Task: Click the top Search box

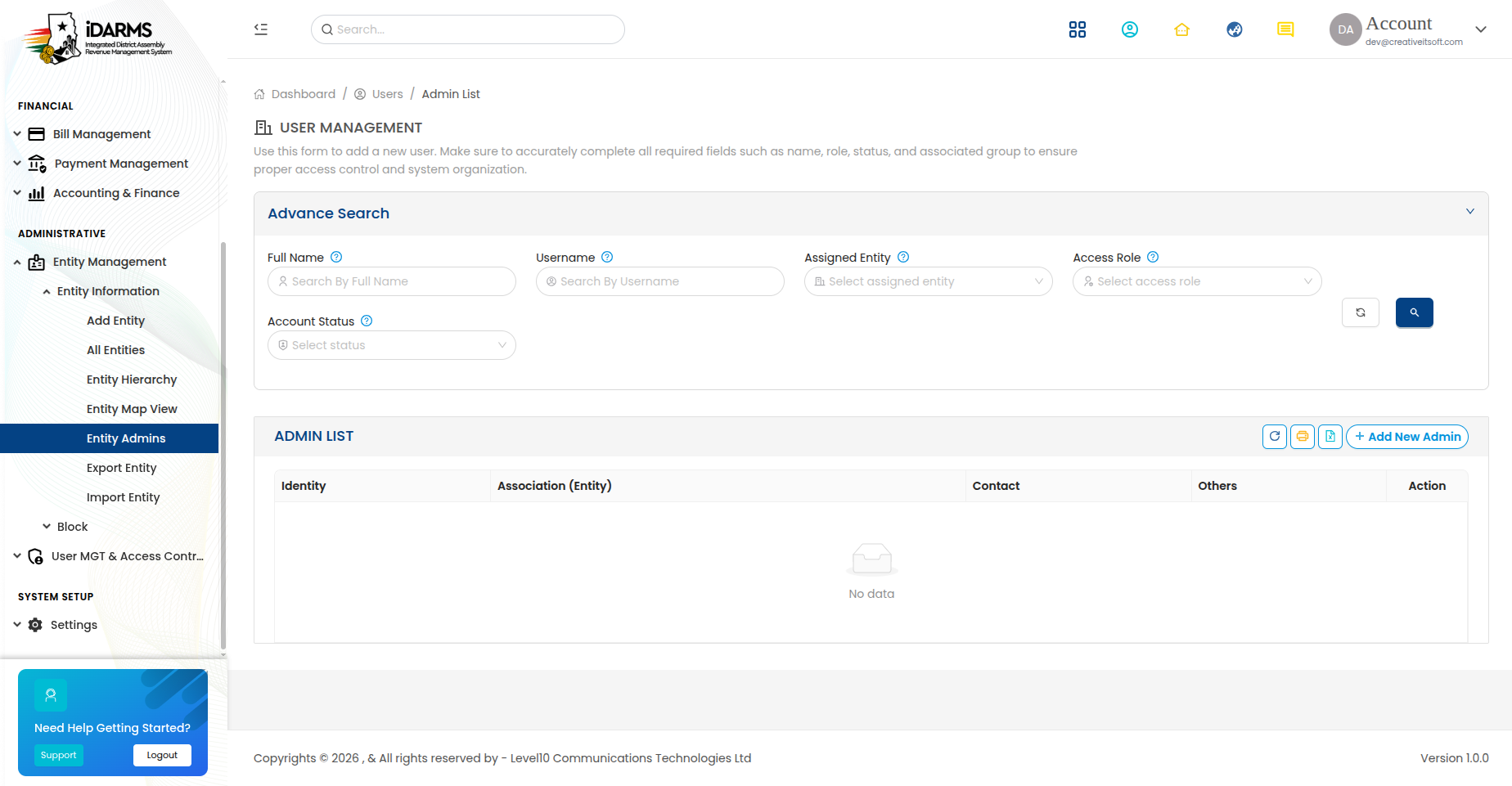Action: [467, 29]
